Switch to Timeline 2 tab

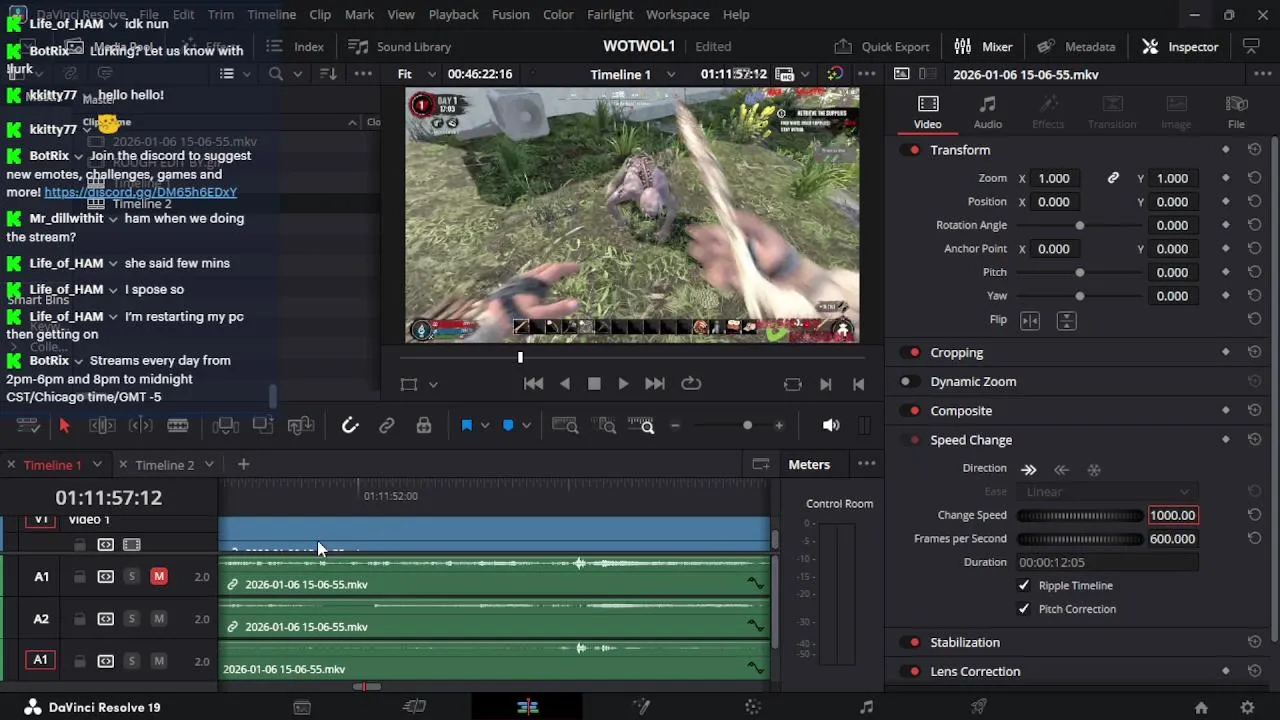tap(164, 465)
